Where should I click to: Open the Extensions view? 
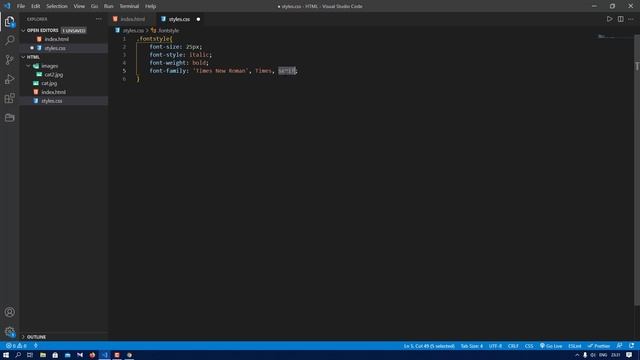(9, 98)
